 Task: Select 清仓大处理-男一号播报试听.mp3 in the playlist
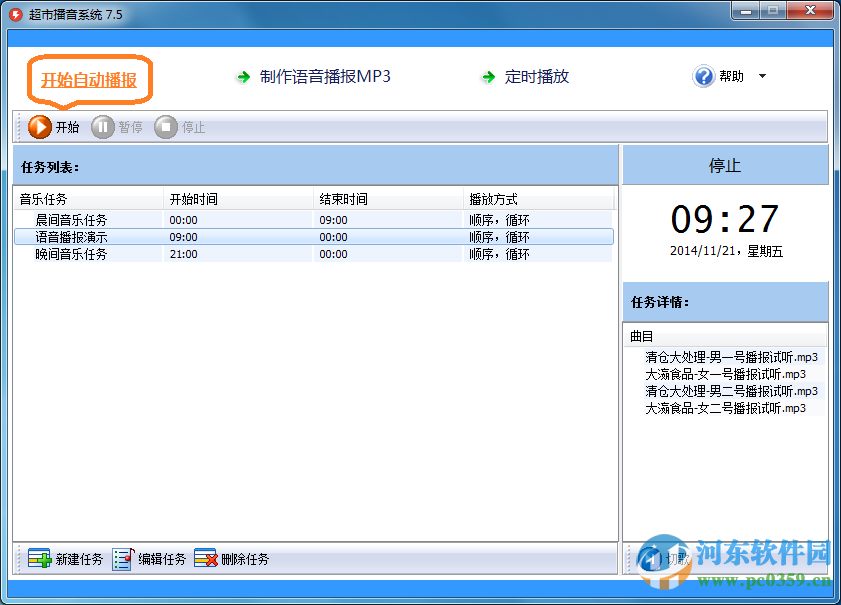pos(730,355)
